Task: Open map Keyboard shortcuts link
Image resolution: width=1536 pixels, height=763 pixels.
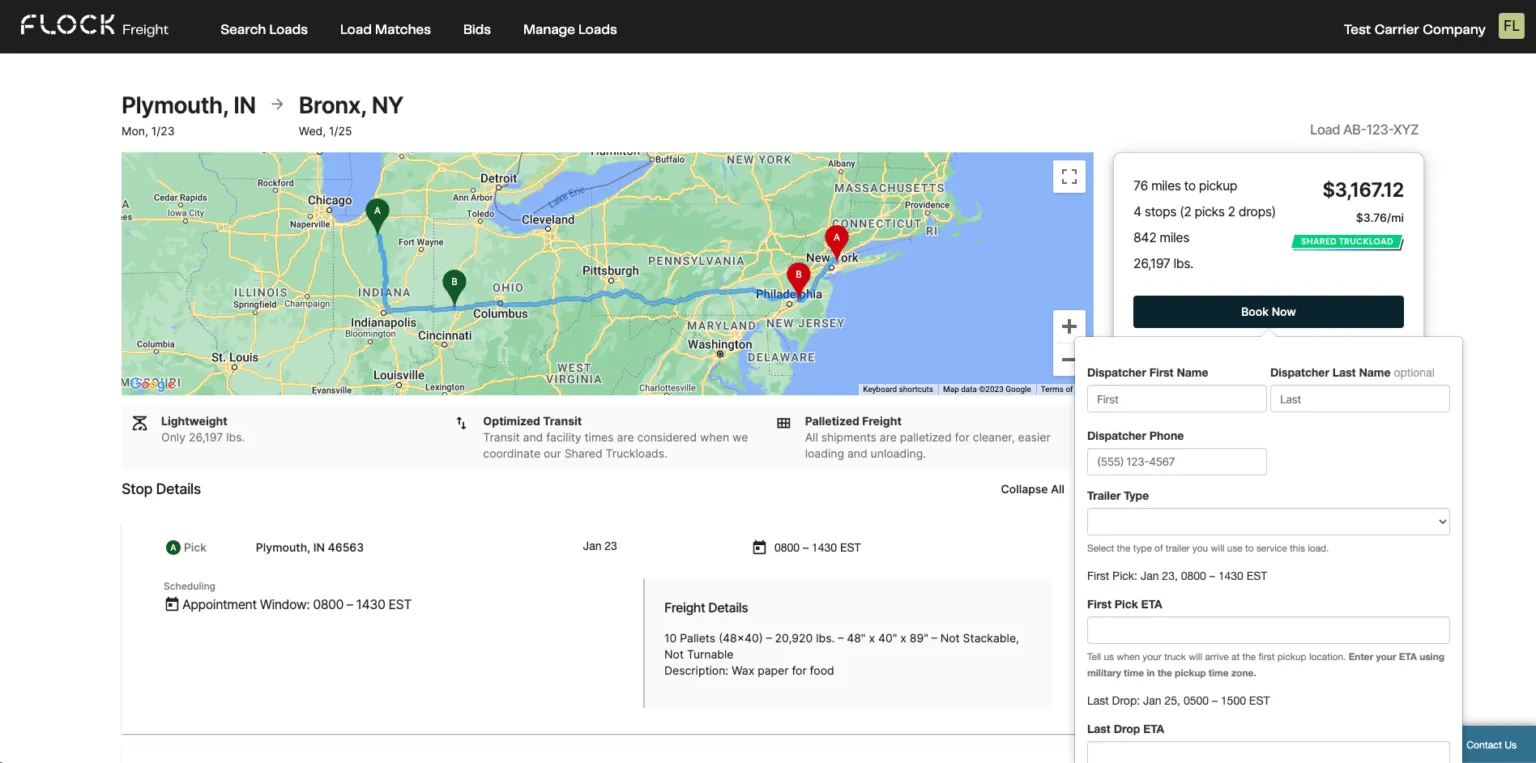Action: click(x=897, y=389)
